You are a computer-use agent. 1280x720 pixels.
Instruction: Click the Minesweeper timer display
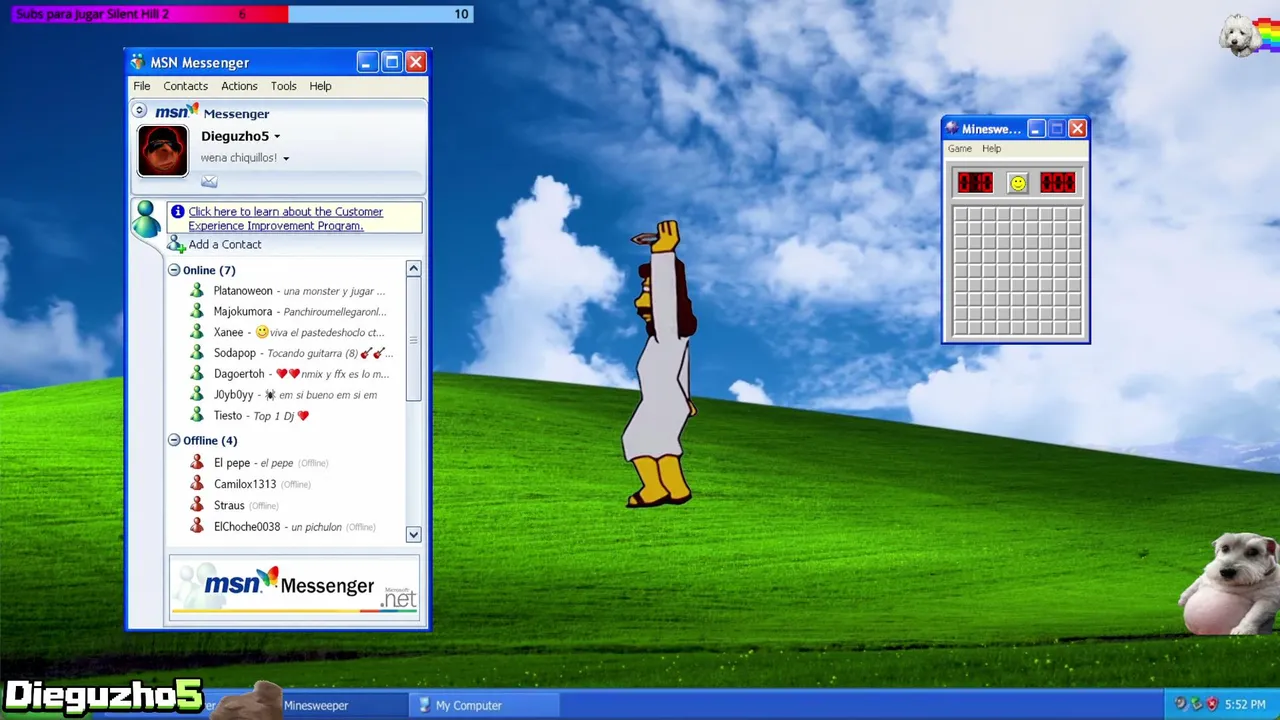[x=1058, y=183]
